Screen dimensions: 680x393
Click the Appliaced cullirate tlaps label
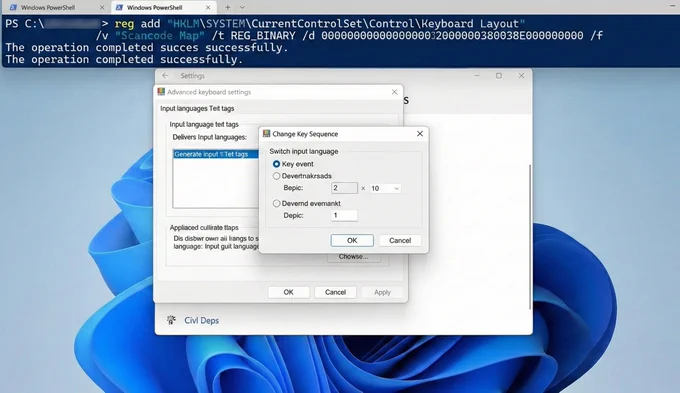click(x=204, y=227)
